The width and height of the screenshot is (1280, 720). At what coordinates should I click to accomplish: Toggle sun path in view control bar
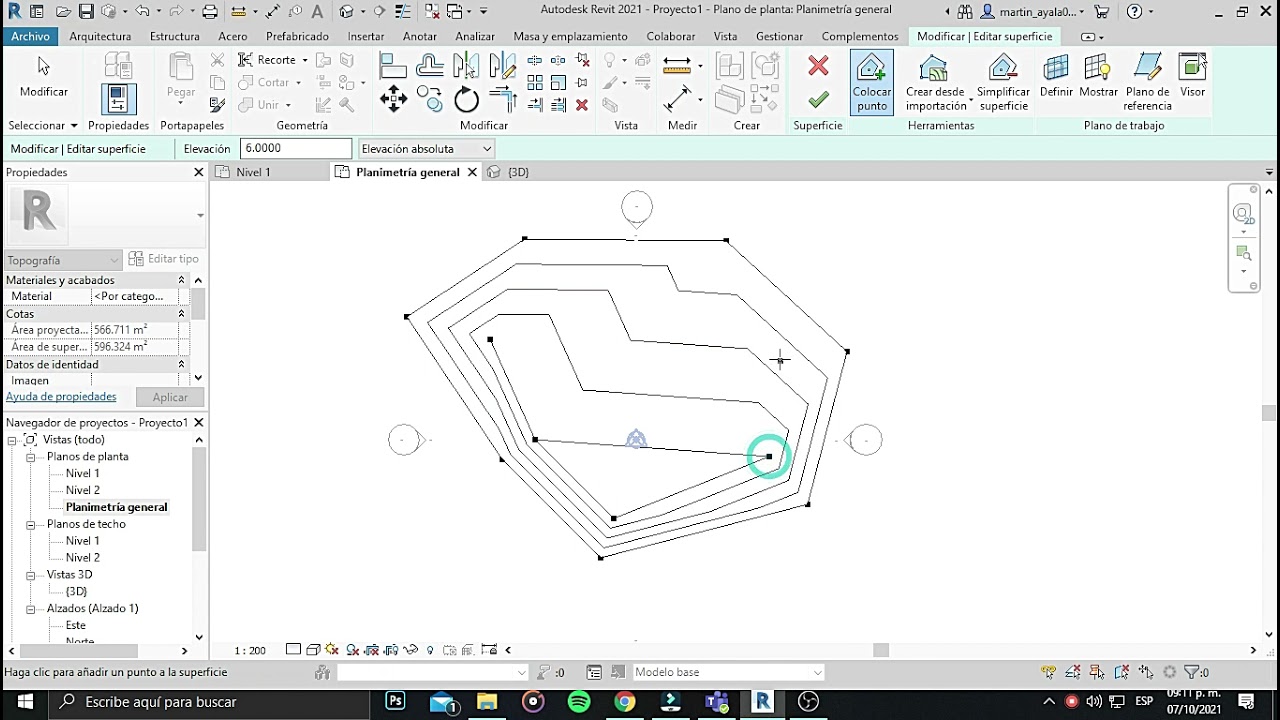pos(332,650)
